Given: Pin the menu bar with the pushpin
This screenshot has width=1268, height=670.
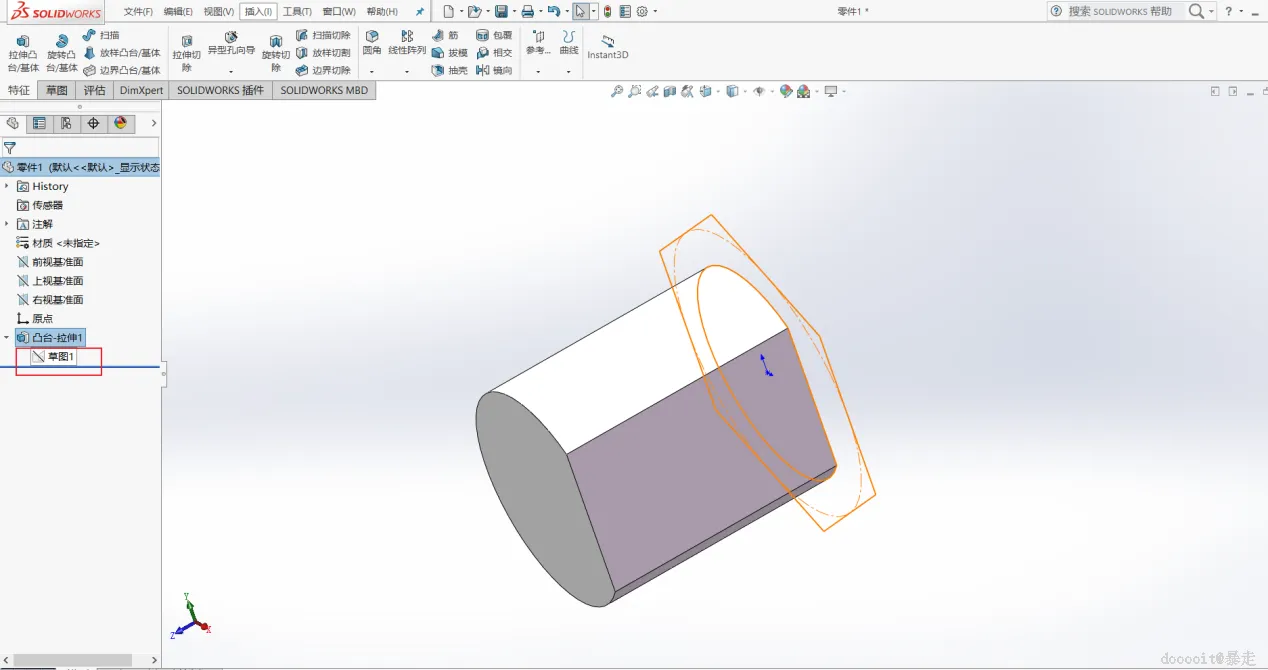Looking at the screenshot, I should pos(420,12).
